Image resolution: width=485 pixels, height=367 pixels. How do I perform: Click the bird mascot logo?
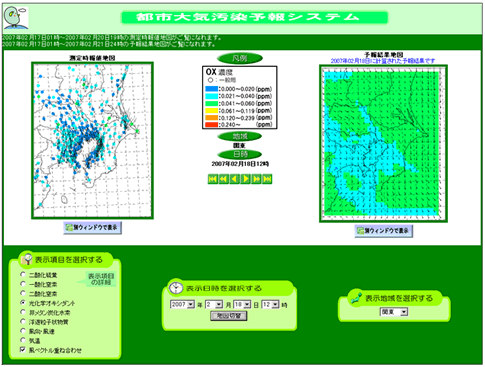coord(16,18)
